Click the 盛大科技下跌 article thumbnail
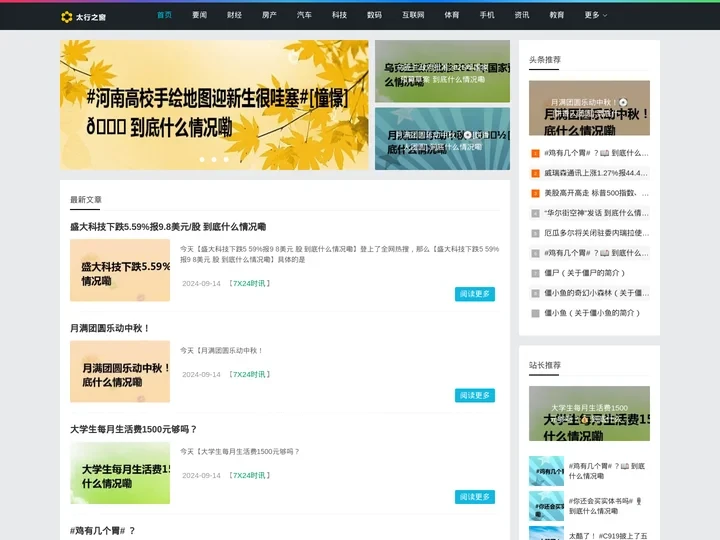The image size is (720, 540). [x=120, y=270]
